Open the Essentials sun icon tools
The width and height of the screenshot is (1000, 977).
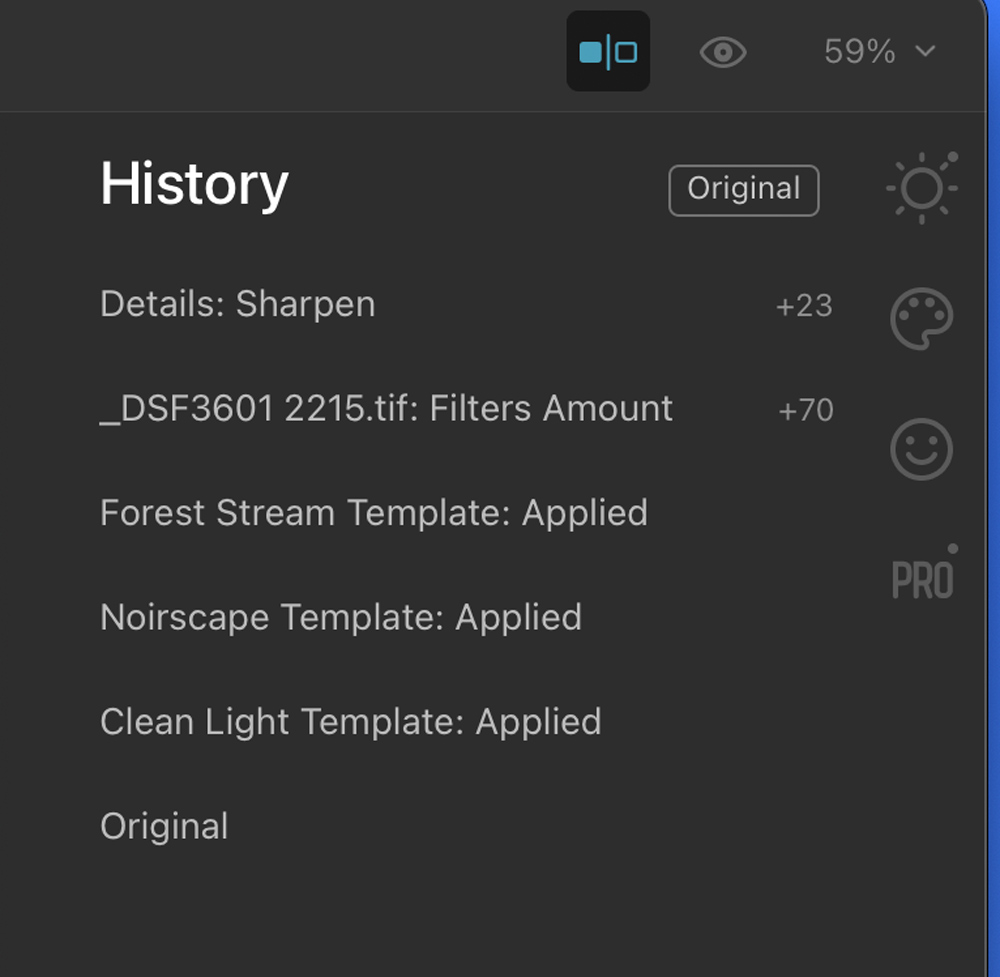922,188
